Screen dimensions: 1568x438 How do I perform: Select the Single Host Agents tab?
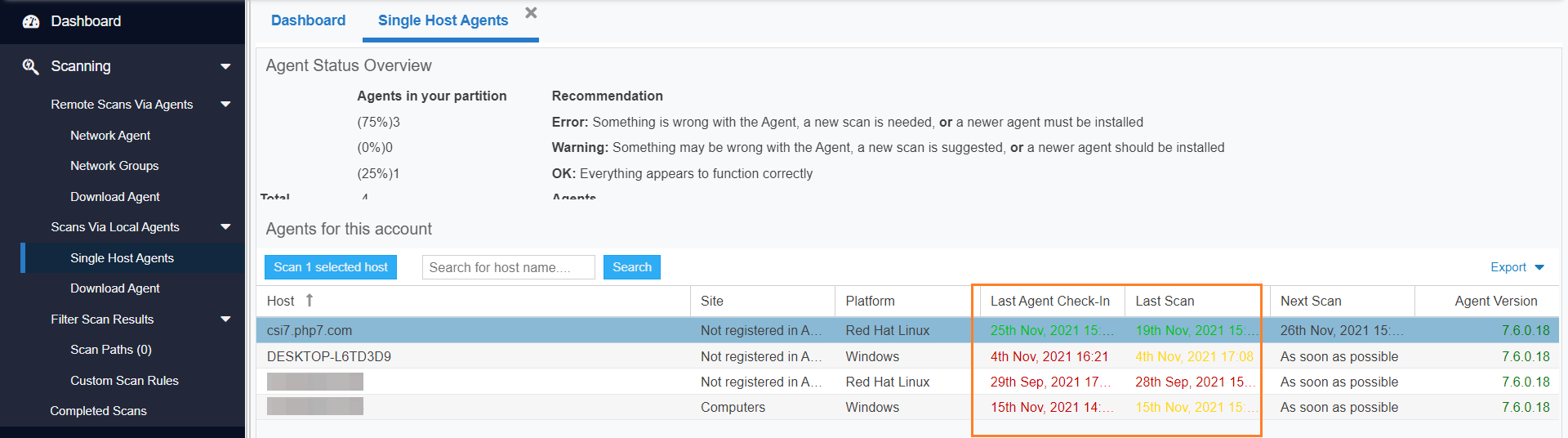(x=443, y=20)
